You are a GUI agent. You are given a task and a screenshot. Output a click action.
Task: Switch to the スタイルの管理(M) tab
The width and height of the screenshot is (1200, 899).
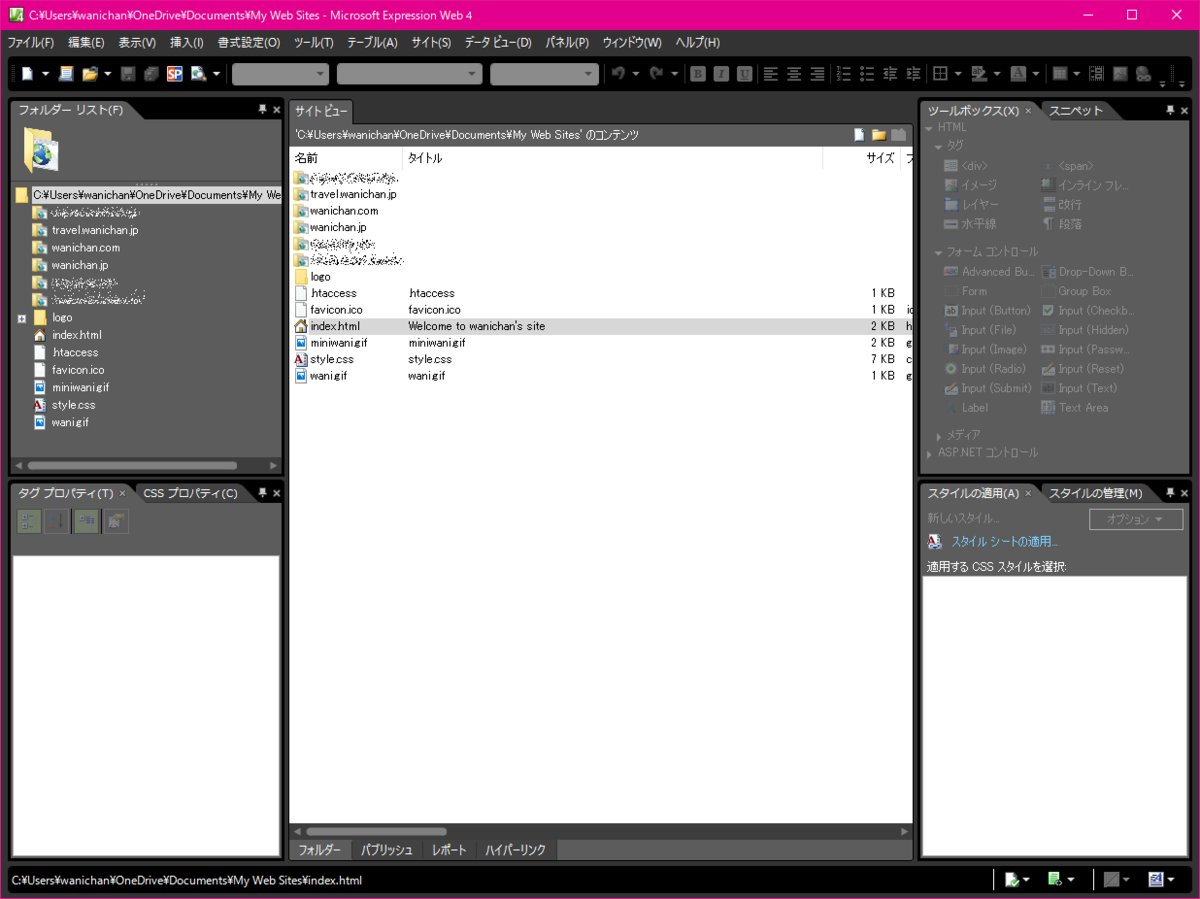coord(1095,493)
